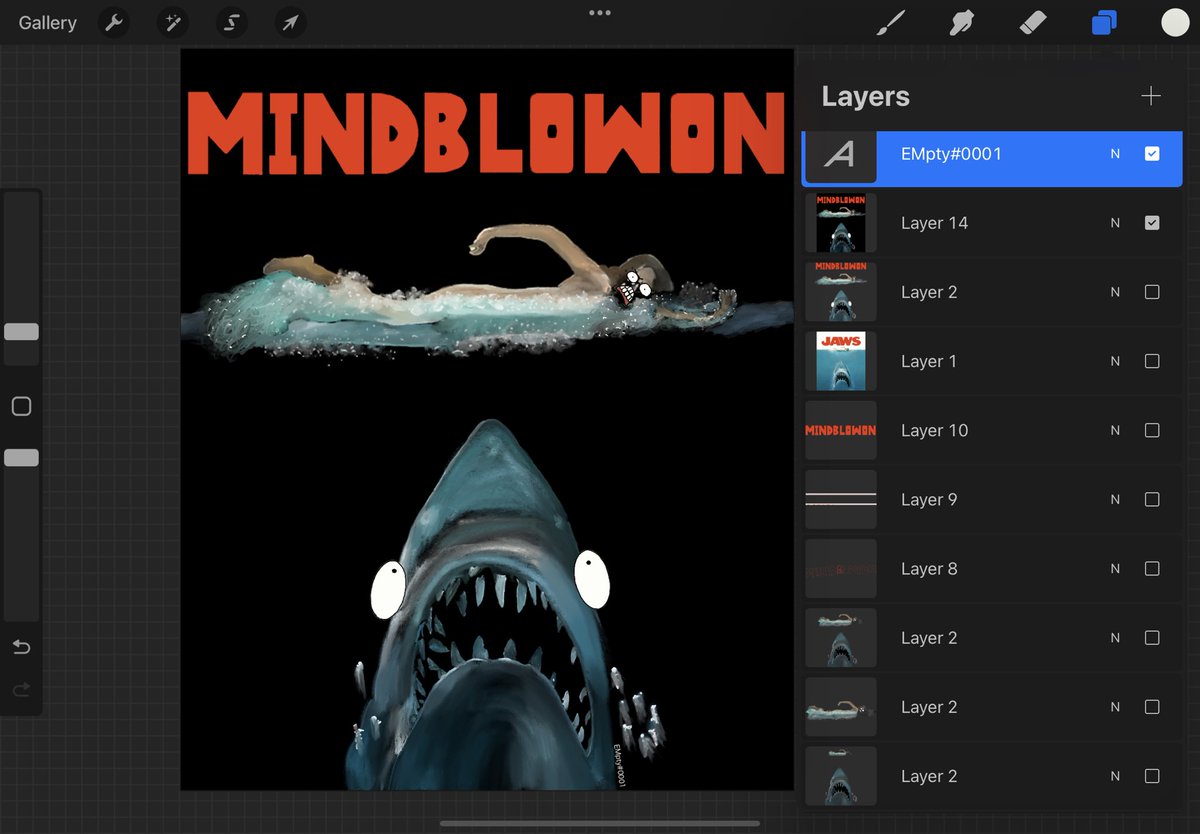Show Layer 1 using its checkbox
The image size is (1200, 834).
pyautogui.click(x=1152, y=361)
